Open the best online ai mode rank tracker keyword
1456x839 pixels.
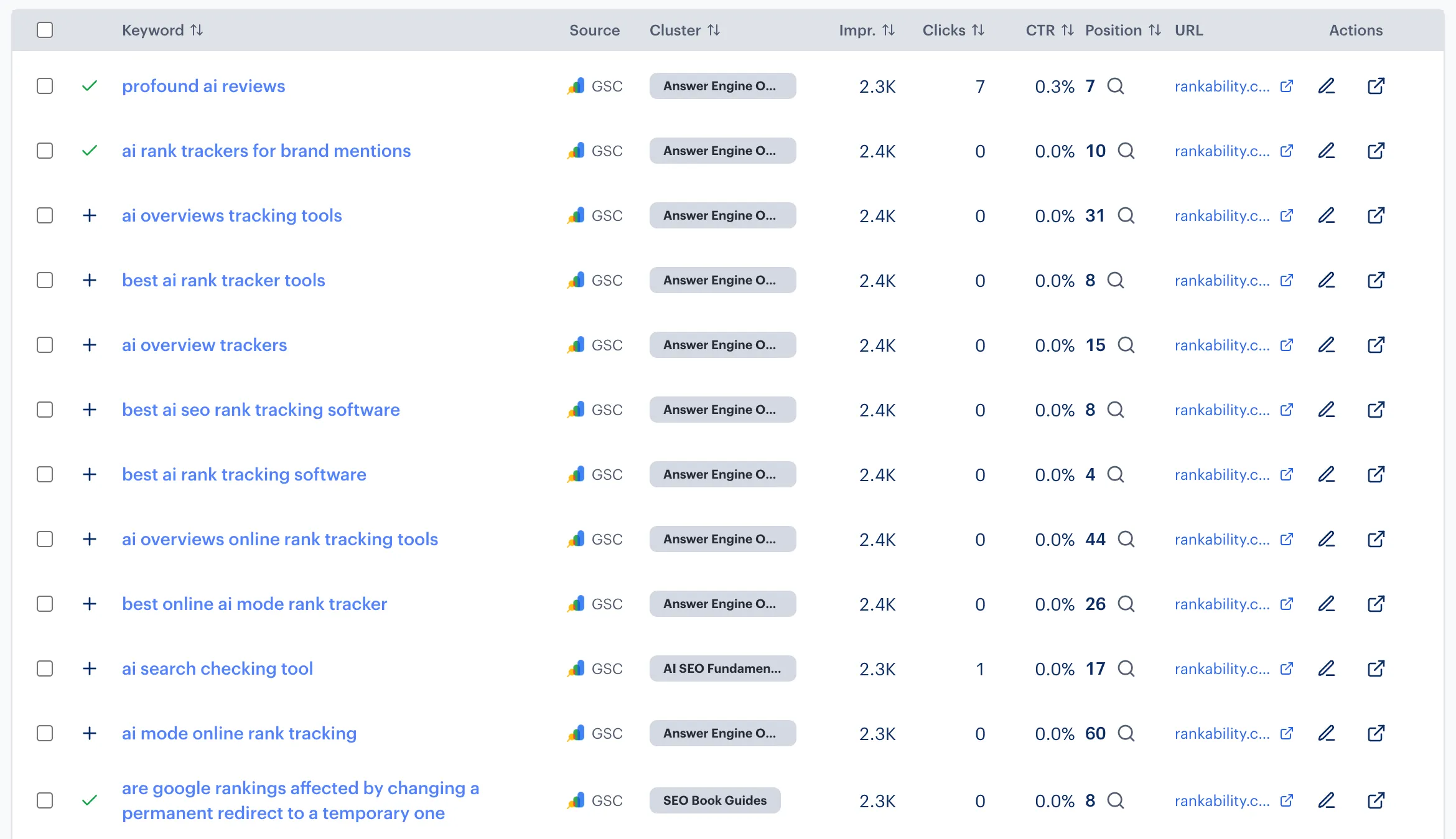tap(254, 604)
